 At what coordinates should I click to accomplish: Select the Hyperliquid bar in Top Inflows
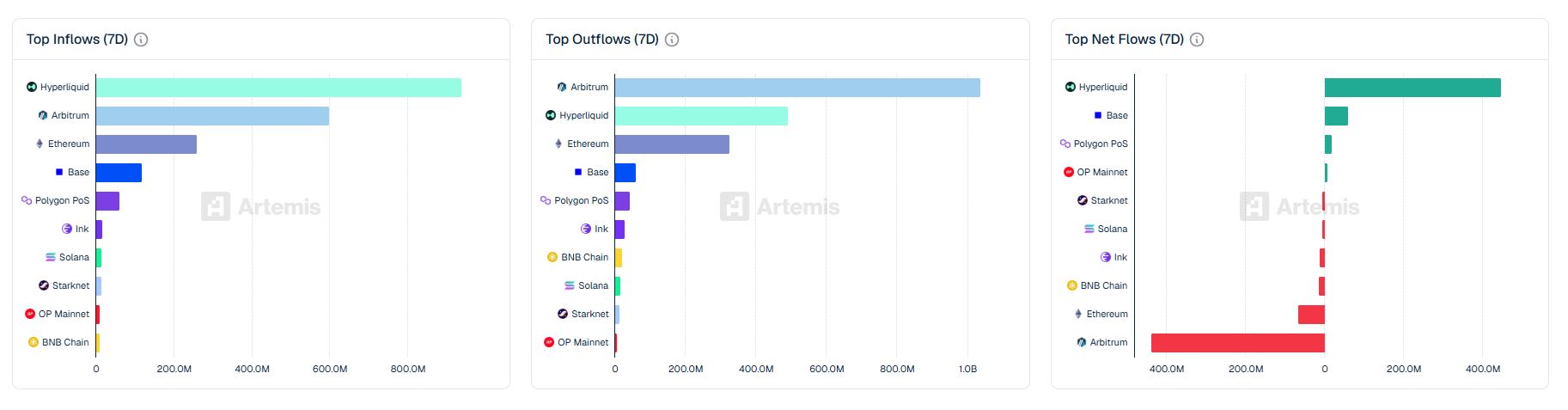pos(278,88)
